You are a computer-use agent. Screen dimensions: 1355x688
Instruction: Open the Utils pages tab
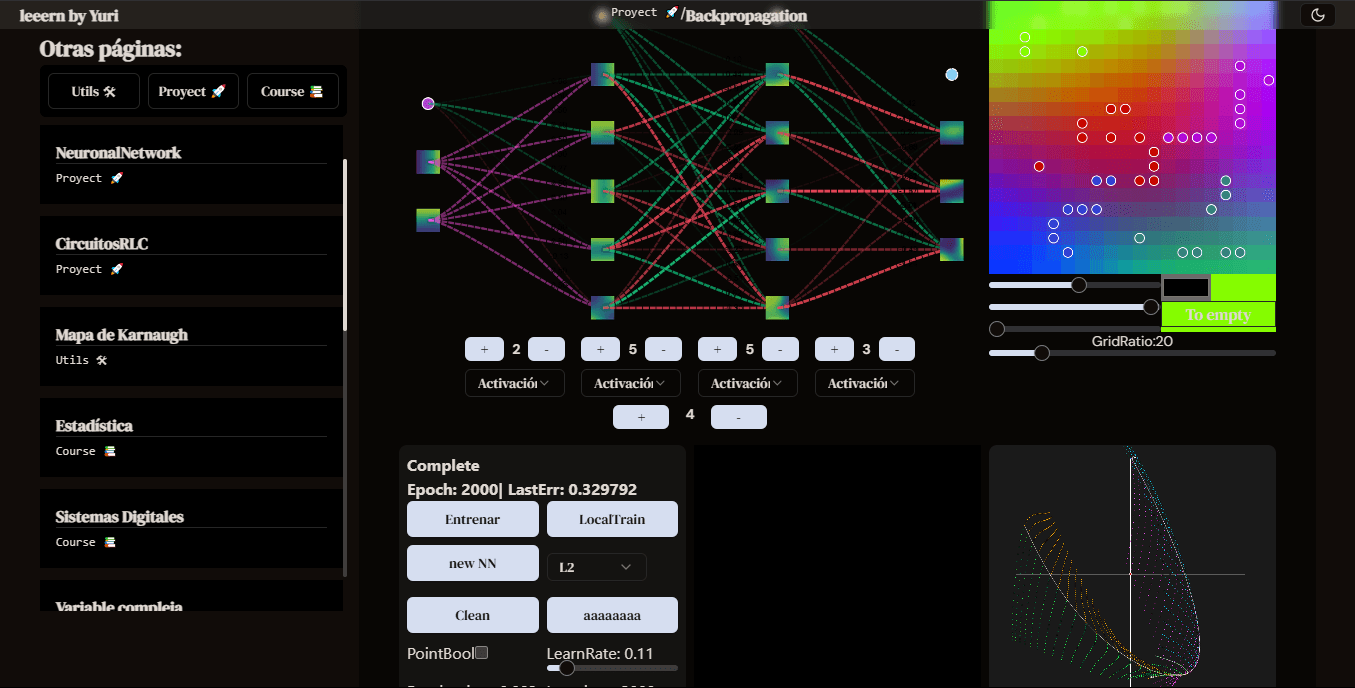point(94,91)
